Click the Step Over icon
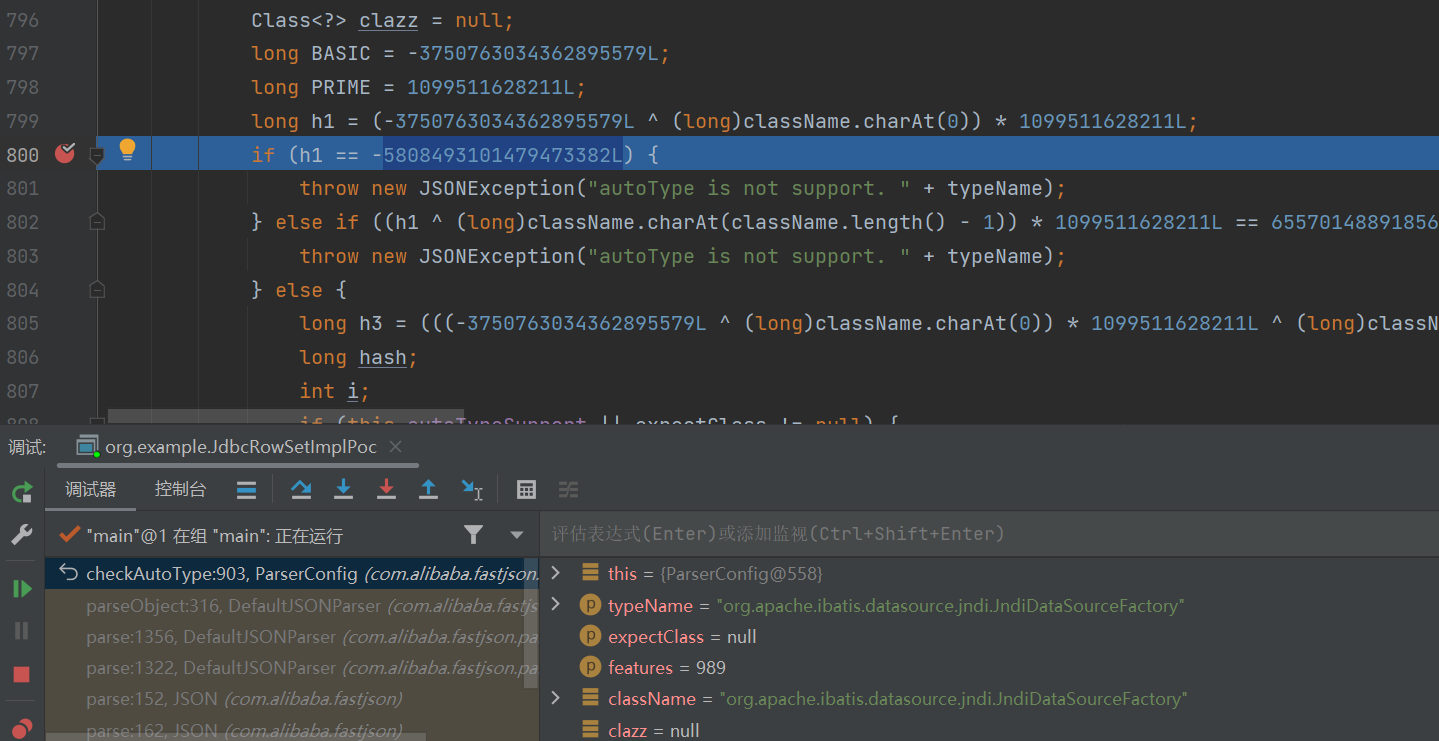 pyautogui.click(x=300, y=489)
